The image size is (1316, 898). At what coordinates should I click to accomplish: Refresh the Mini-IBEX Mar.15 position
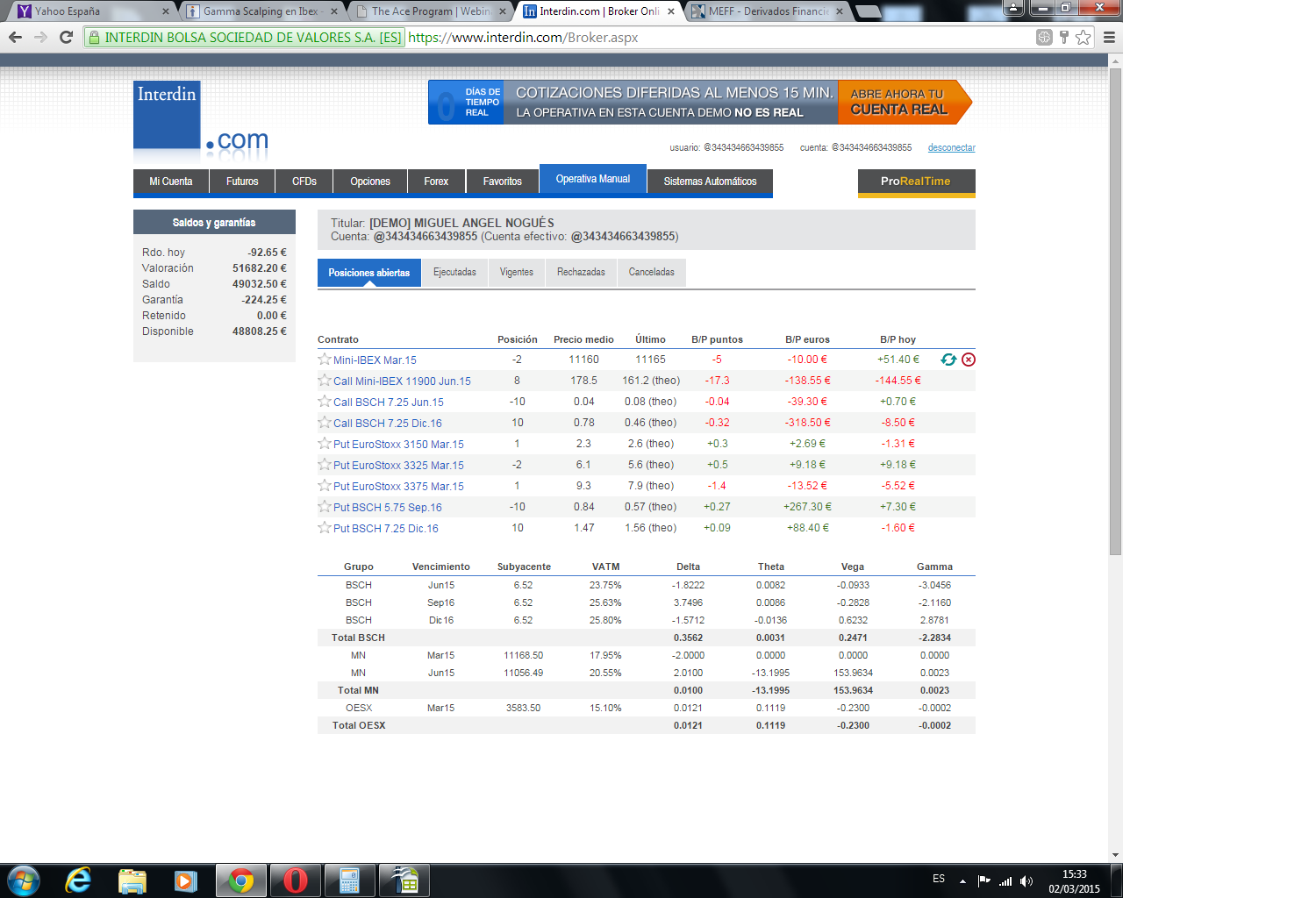point(948,360)
